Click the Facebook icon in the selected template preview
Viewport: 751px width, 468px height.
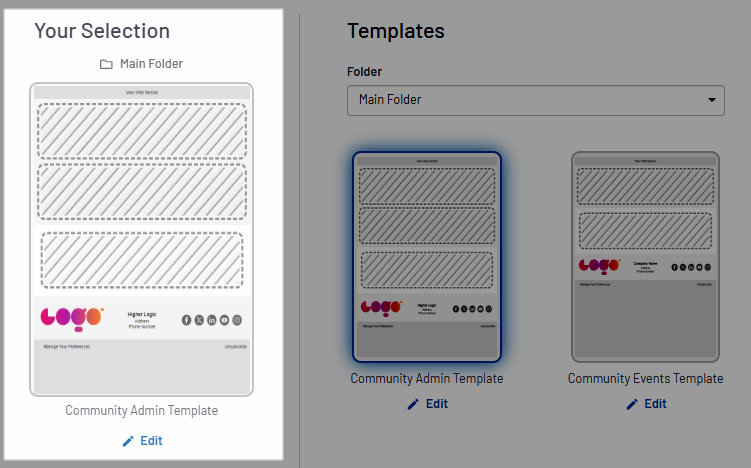186,320
